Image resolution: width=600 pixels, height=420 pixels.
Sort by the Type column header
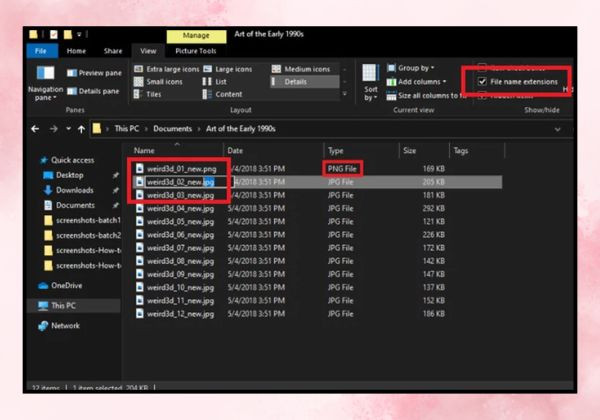pyautogui.click(x=336, y=151)
